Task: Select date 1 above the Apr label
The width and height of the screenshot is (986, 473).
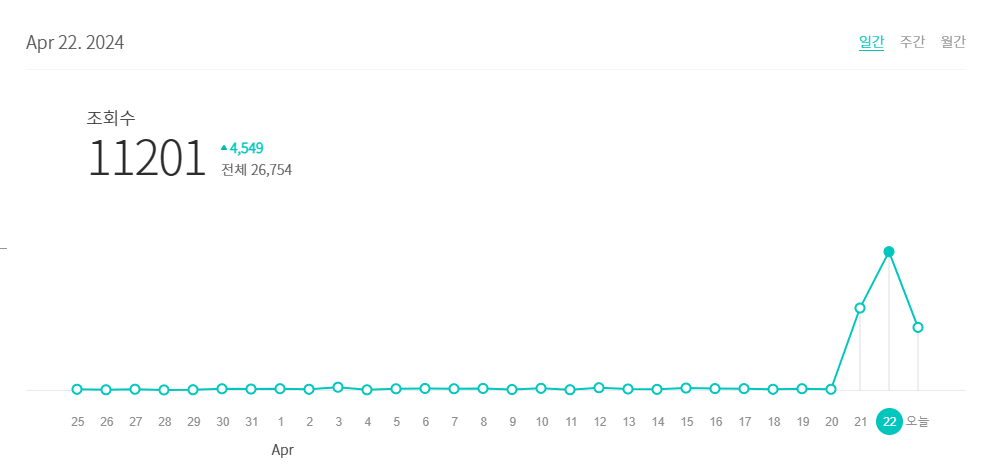Action: coord(280,422)
